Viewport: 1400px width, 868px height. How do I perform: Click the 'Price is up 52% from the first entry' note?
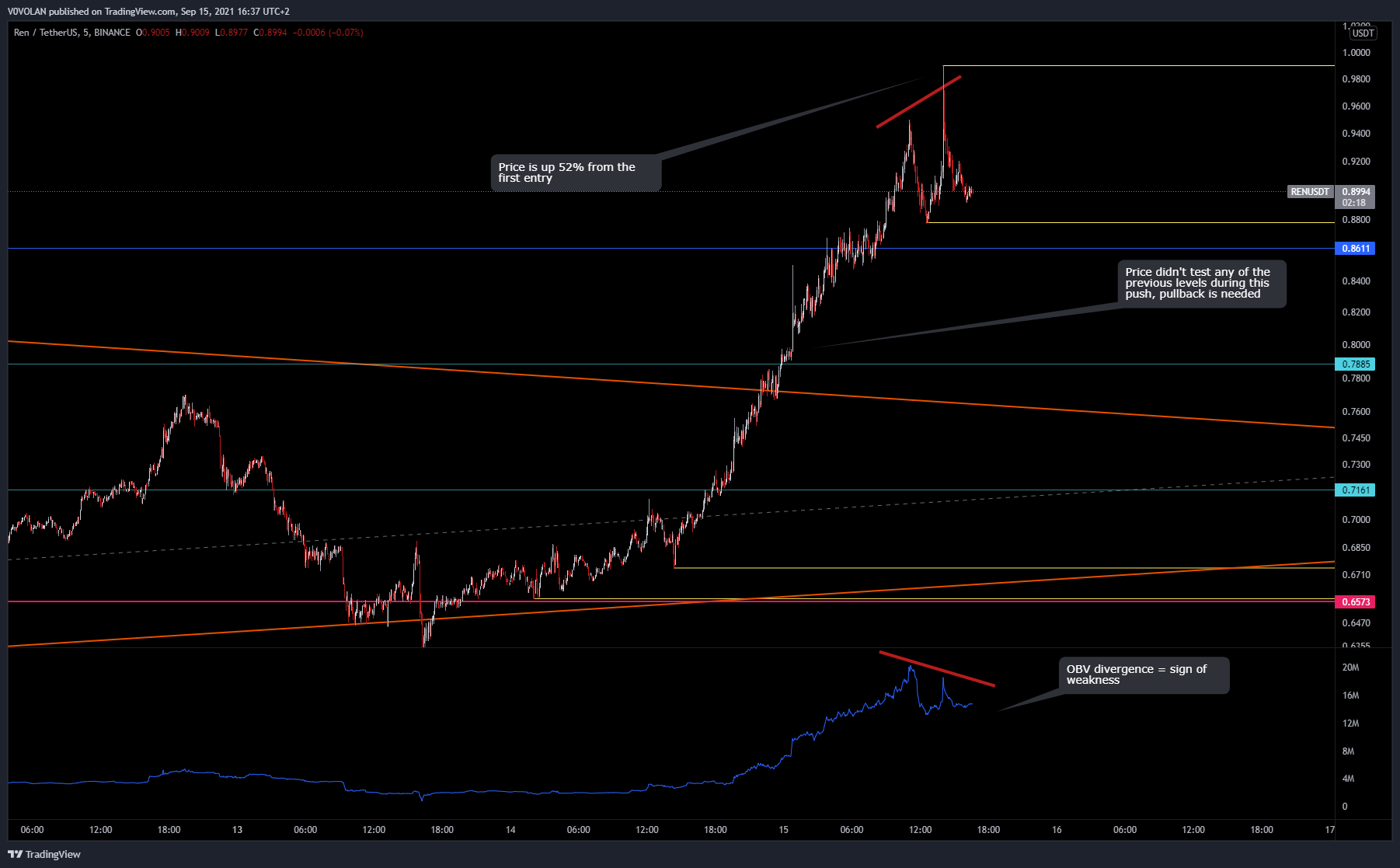[576, 173]
